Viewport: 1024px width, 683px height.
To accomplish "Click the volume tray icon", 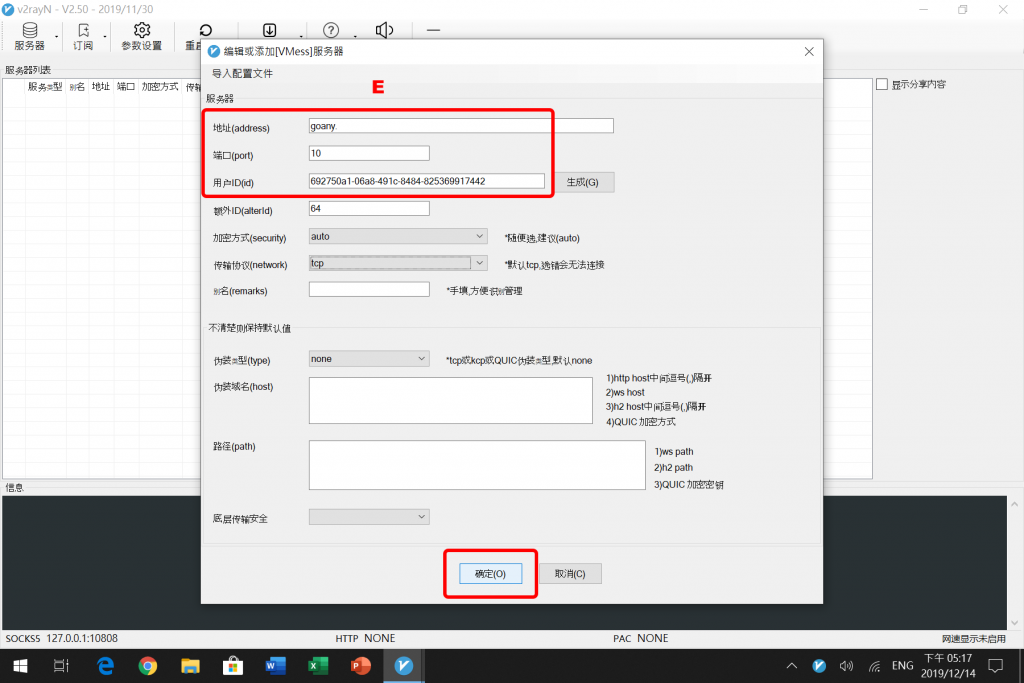I will pyautogui.click(x=846, y=666).
